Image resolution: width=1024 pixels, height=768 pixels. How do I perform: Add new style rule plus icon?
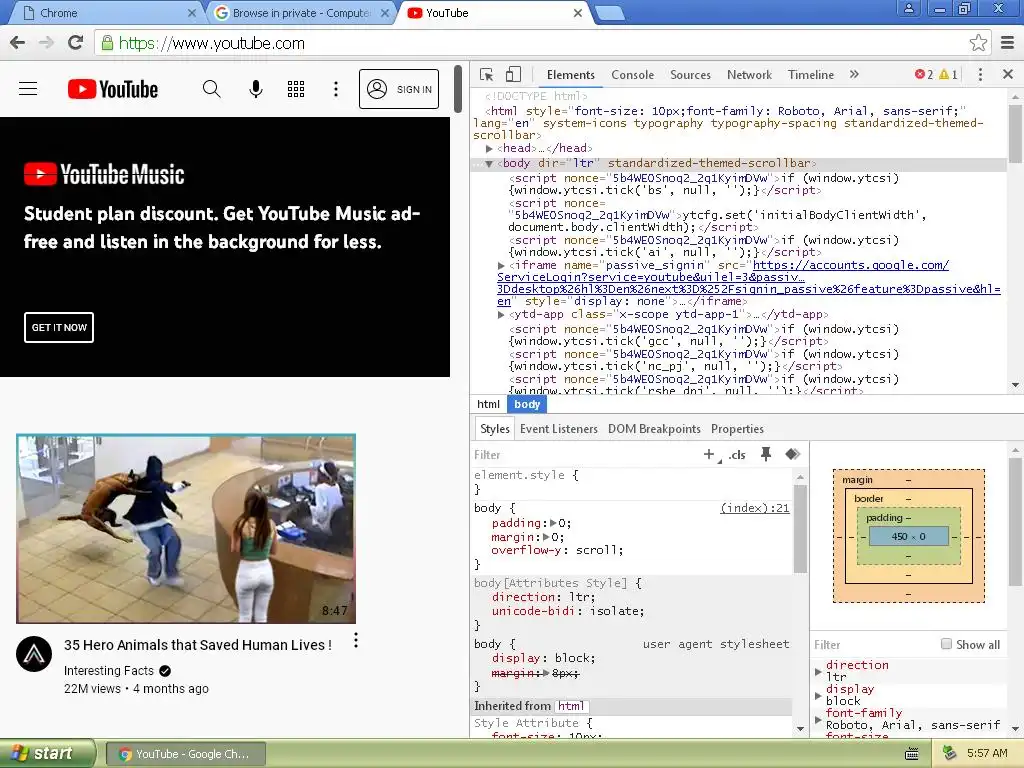pos(709,454)
